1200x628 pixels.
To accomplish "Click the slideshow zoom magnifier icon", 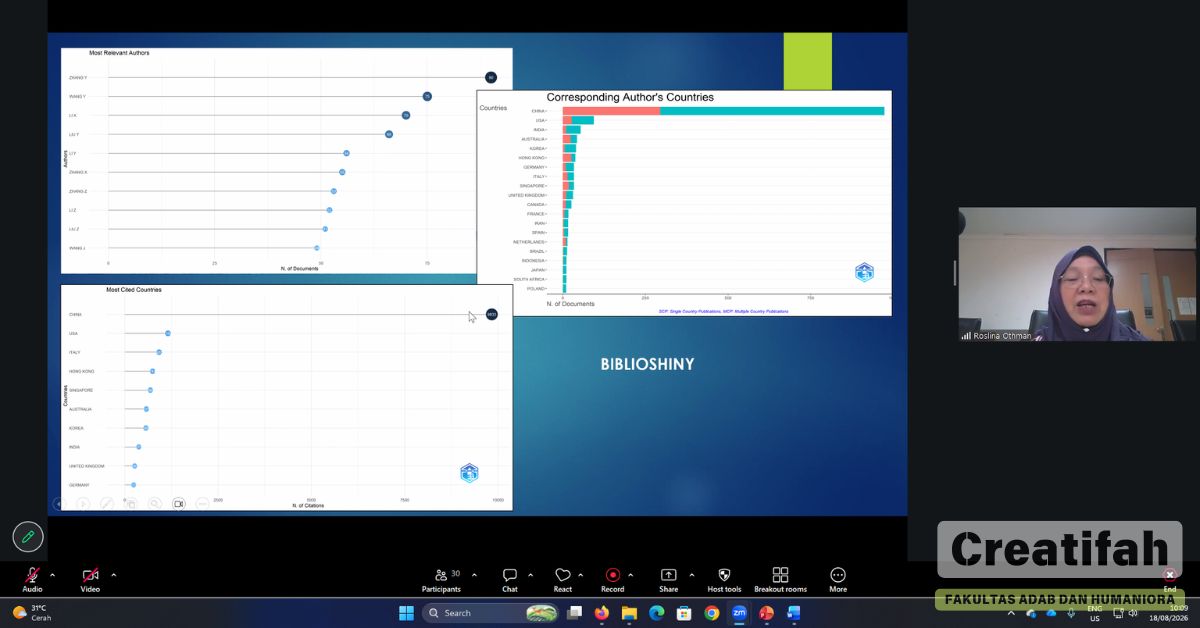I will click(155, 503).
